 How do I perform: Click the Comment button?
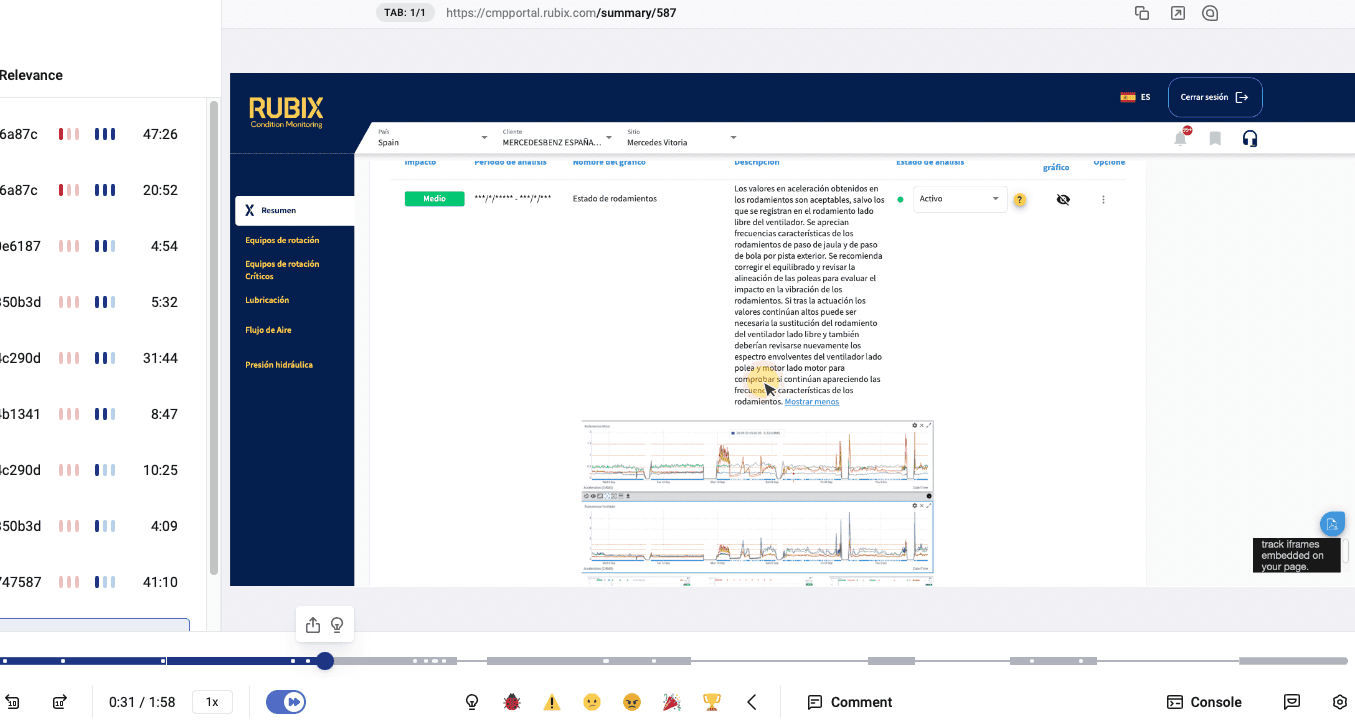850,702
